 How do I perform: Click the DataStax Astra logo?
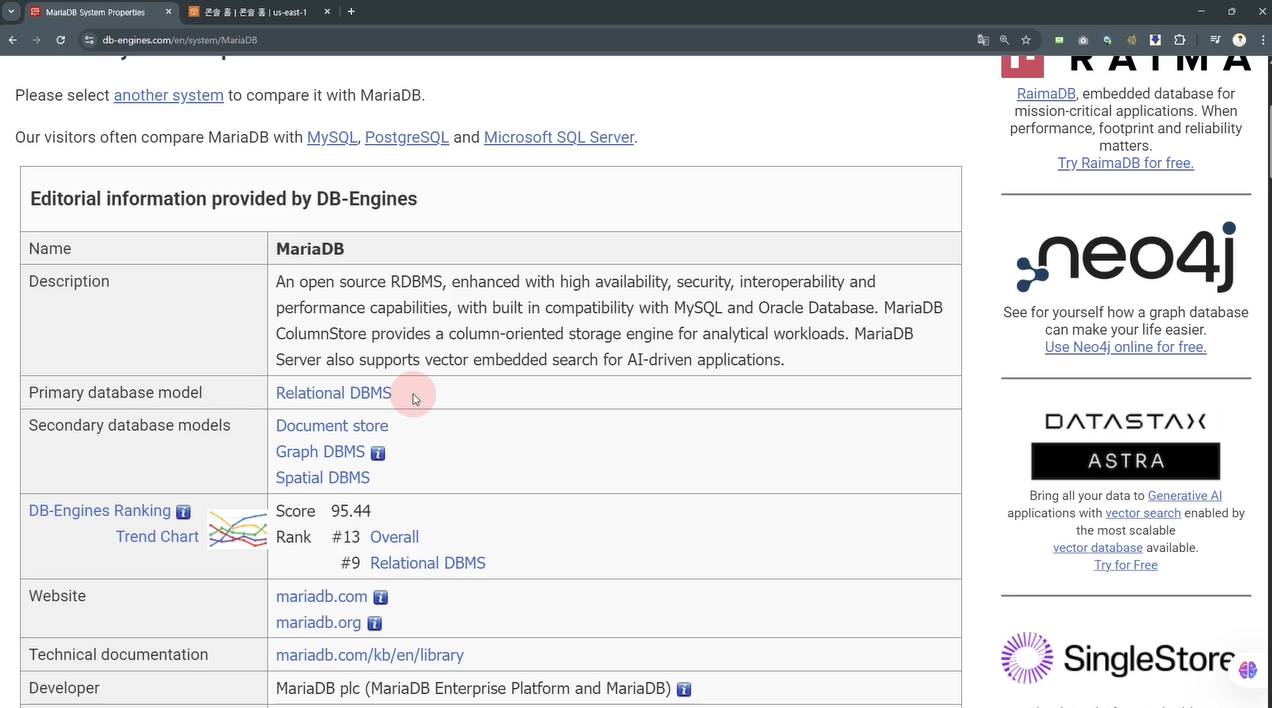pyautogui.click(x=1126, y=445)
